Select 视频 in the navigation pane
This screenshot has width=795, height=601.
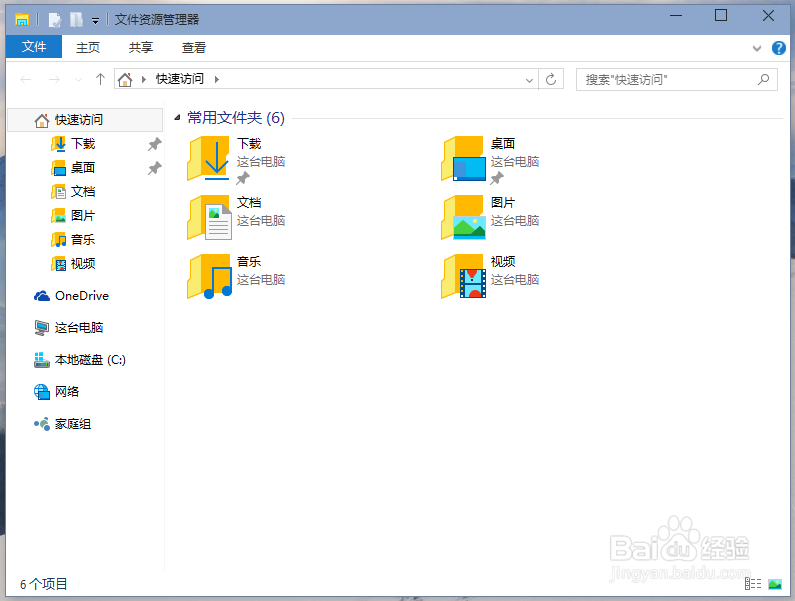[x=83, y=263]
